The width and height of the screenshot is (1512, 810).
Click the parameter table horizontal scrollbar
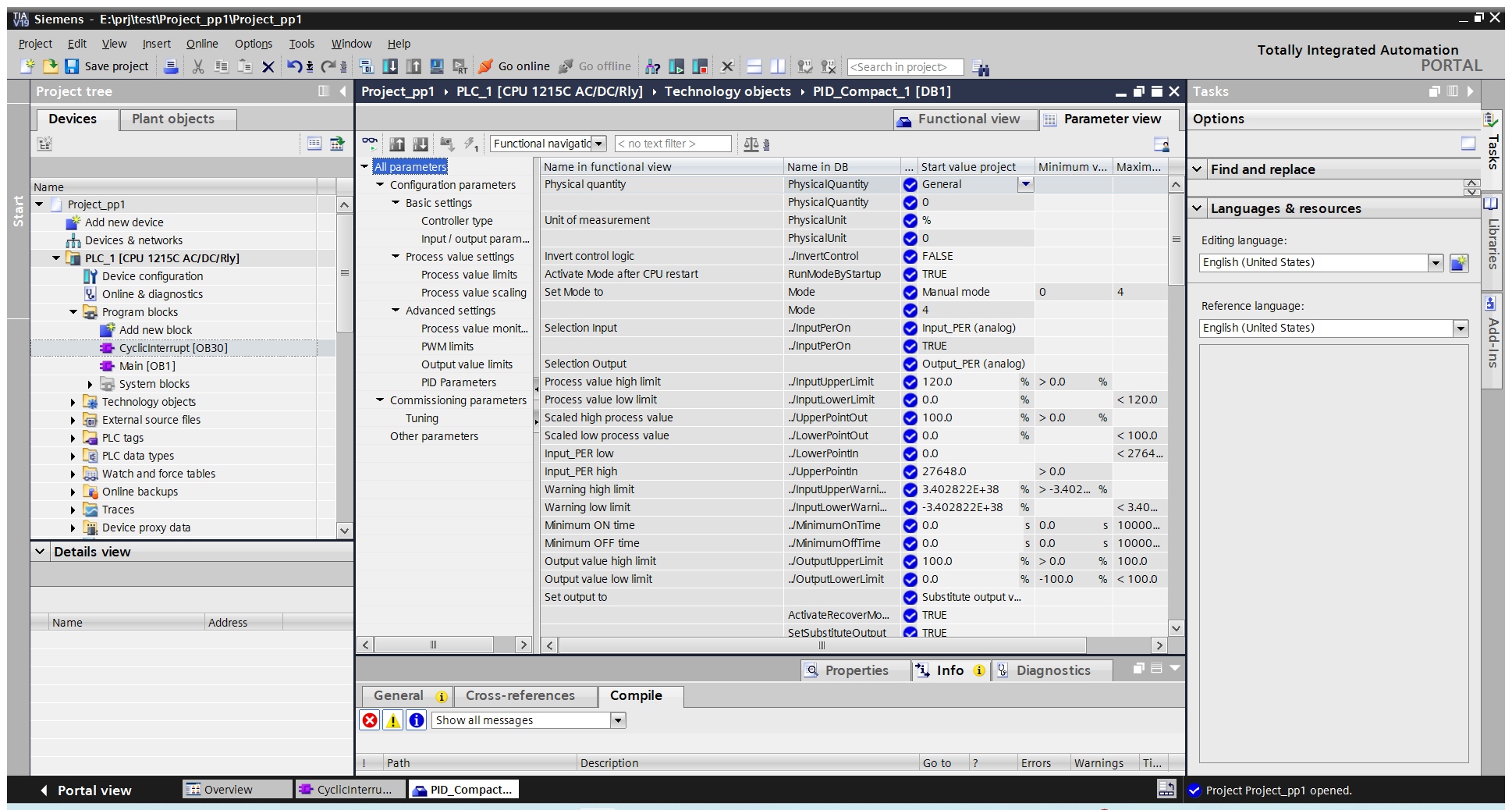822,645
